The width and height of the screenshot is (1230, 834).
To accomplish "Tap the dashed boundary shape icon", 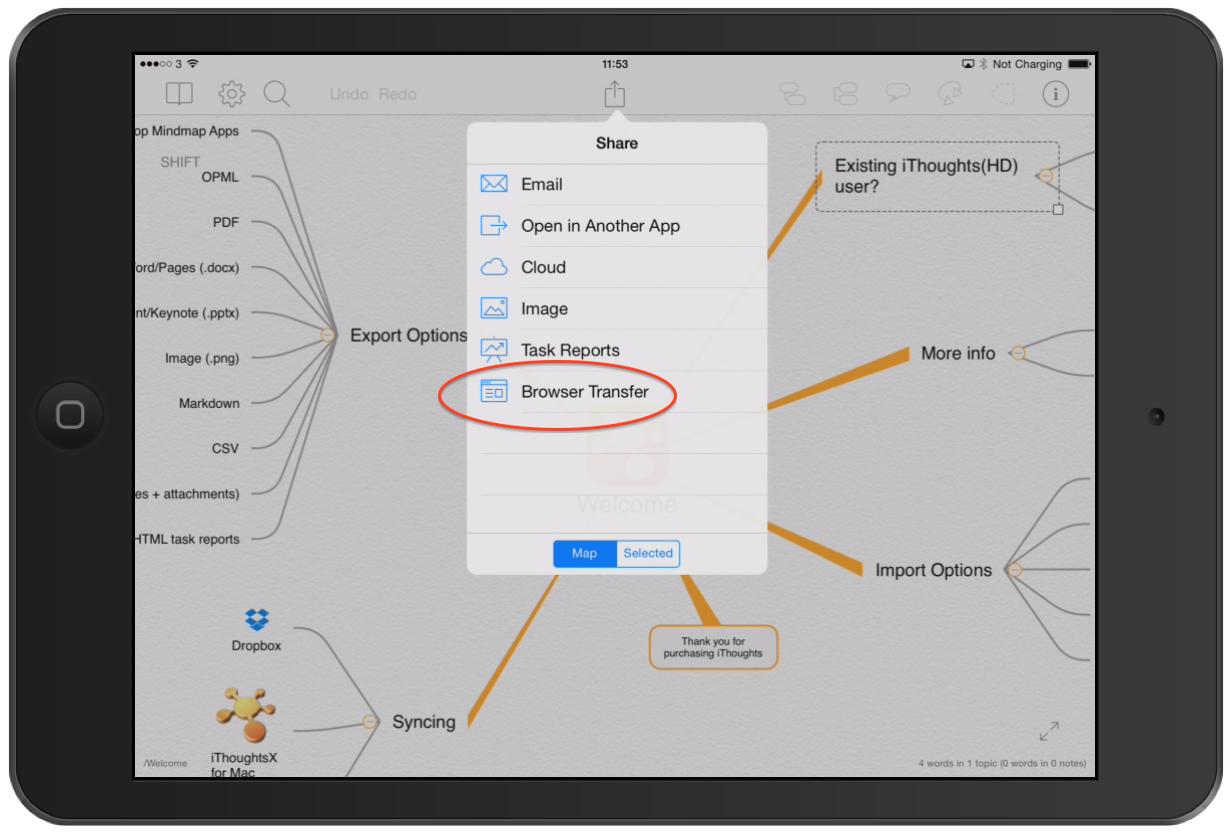I will pos(1003,94).
